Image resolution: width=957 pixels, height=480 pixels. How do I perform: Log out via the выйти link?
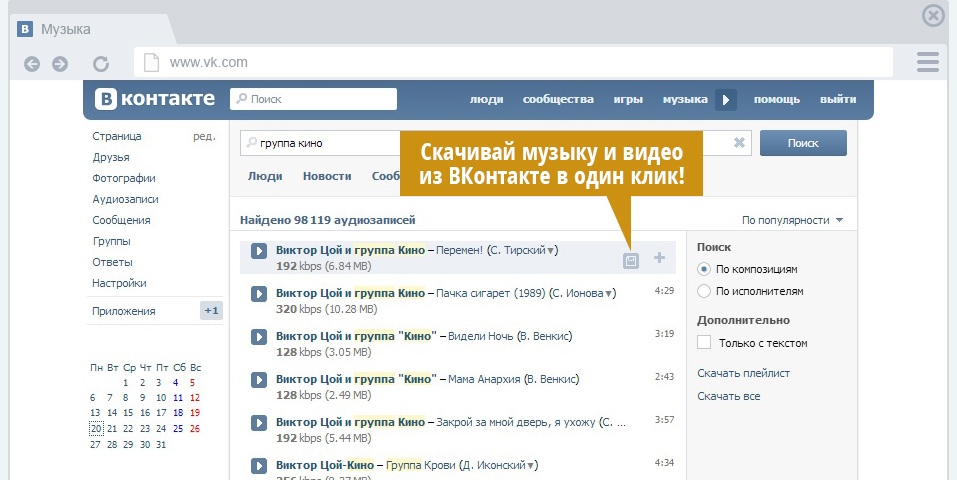click(x=838, y=100)
